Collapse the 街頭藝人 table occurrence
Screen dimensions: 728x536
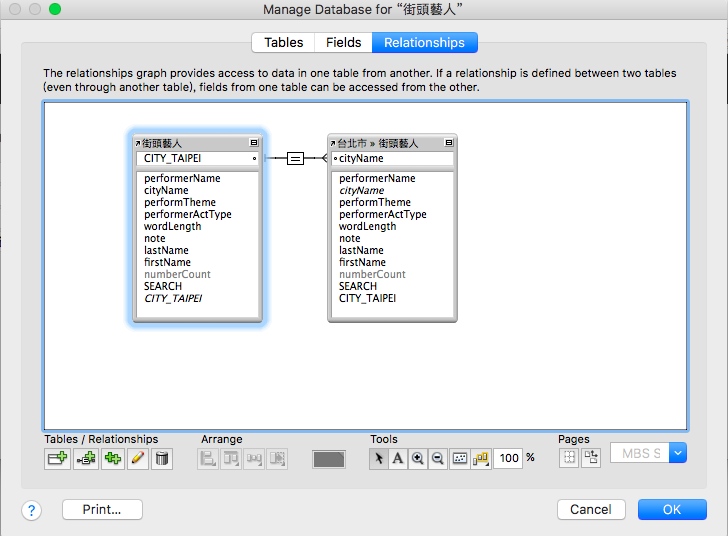(254, 143)
